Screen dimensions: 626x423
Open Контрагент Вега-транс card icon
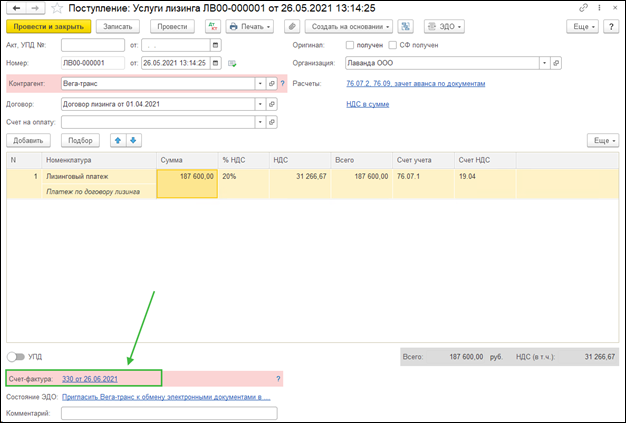pyautogui.click(x=271, y=83)
